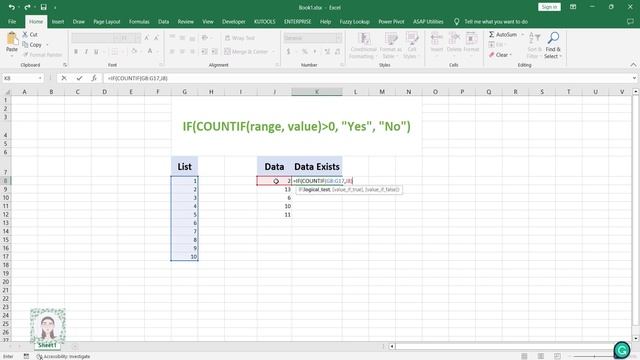Toggle Bold formatting

point(76,51)
